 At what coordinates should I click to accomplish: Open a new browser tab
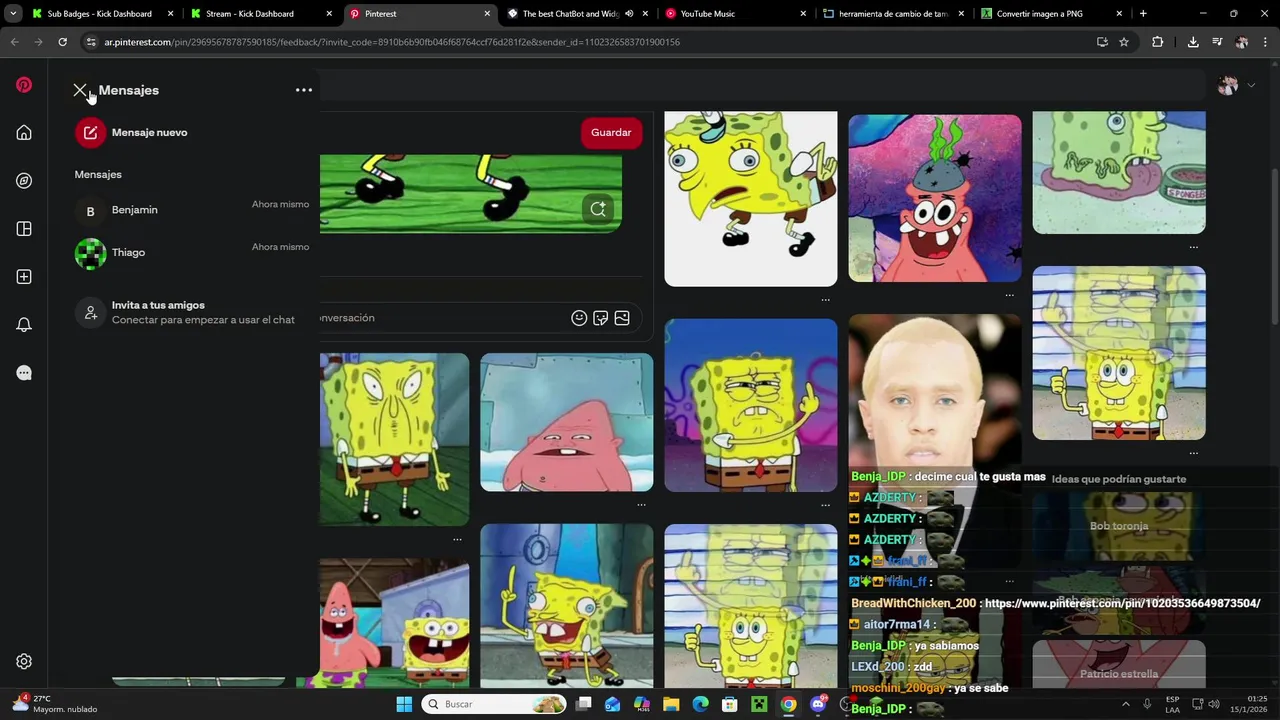click(x=1143, y=14)
